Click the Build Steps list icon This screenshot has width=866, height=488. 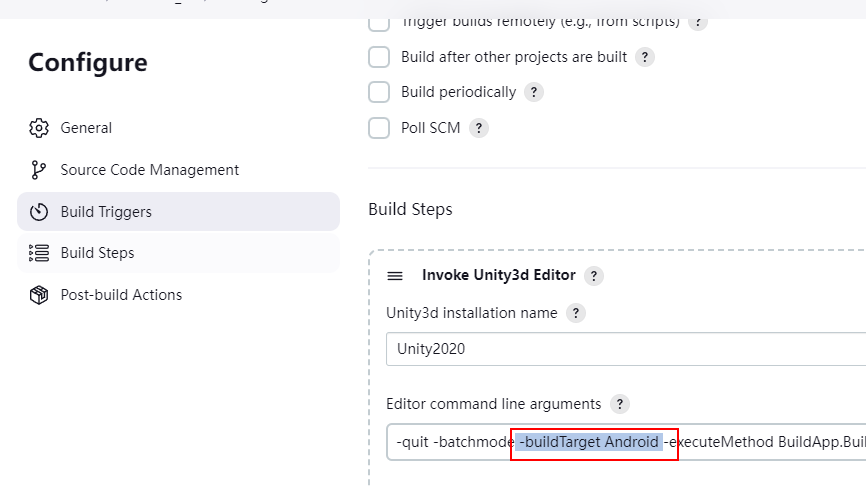[39, 253]
